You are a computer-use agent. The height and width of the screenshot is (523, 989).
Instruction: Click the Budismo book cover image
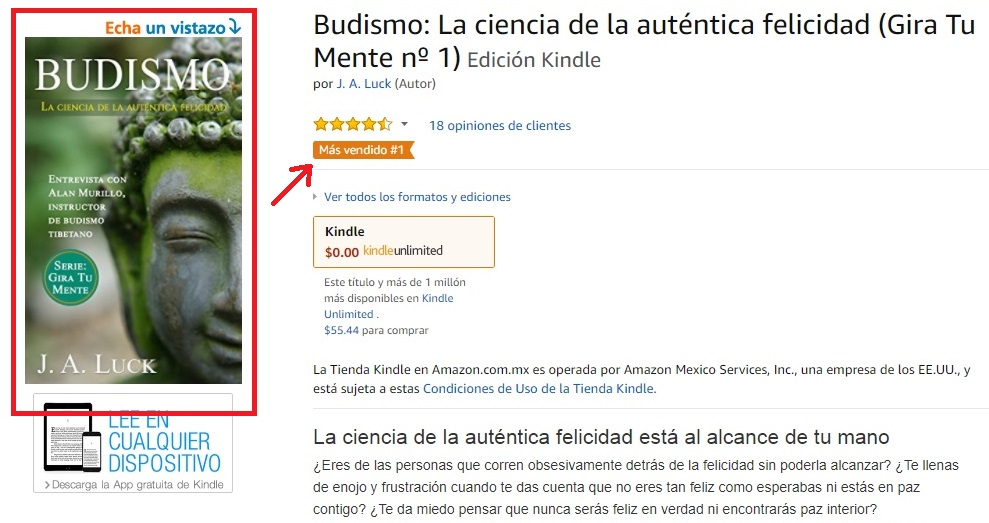133,210
